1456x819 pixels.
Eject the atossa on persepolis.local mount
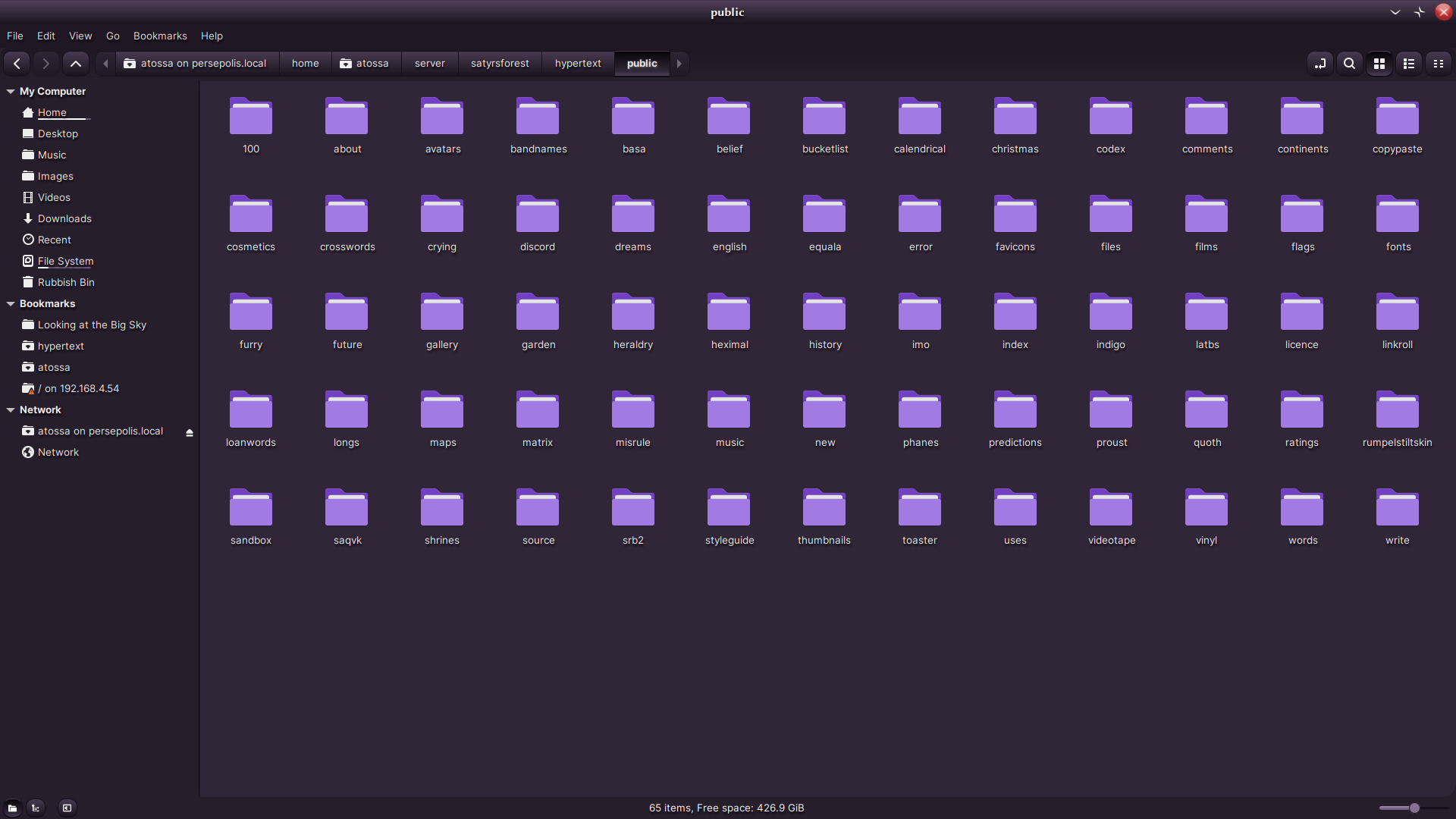(x=189, y=431)
